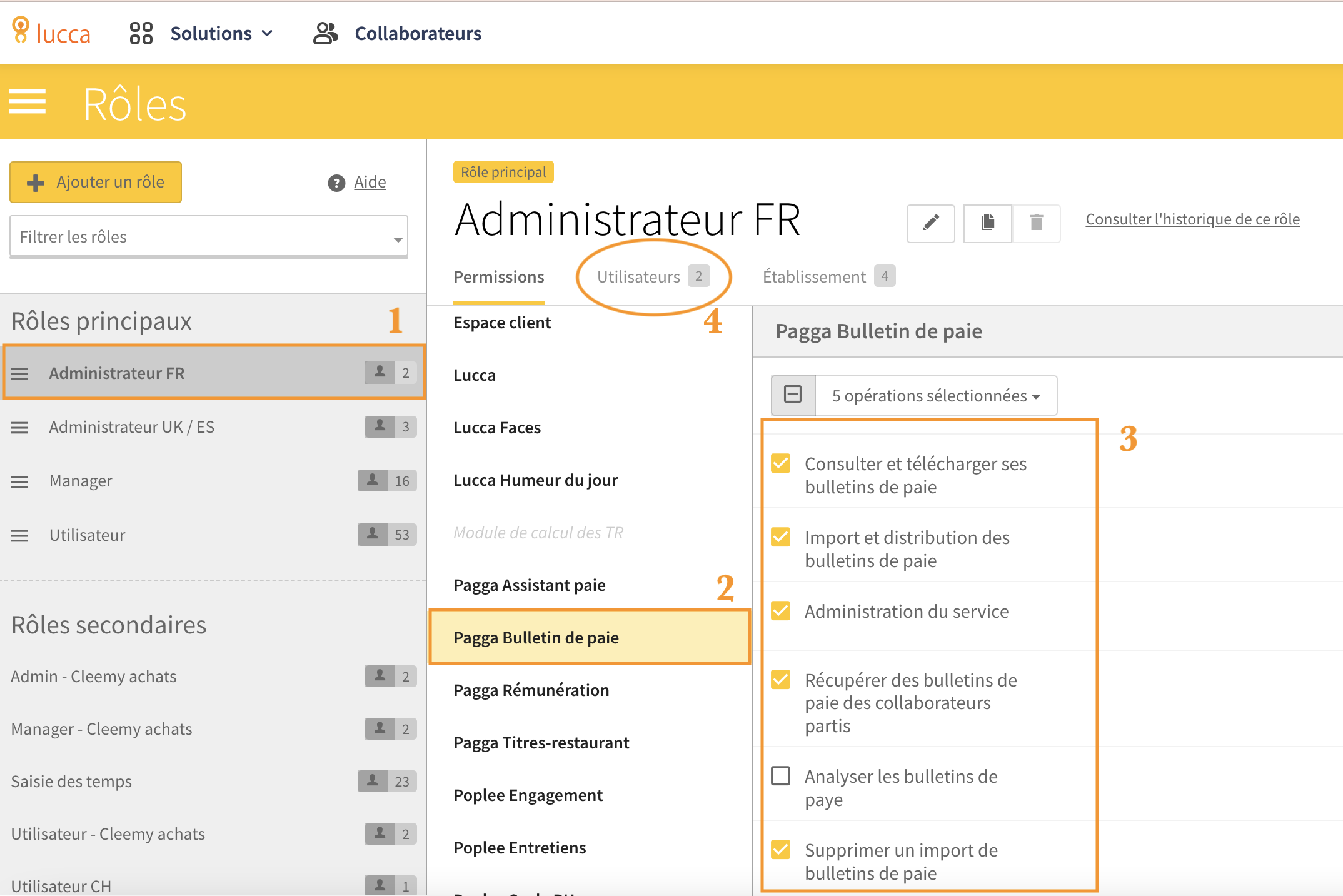Image resolution: width=1343 pixels, height=896 pixels.
Task: Click drag handle of Administrateur UK / ES
Action: coord(19,428)
